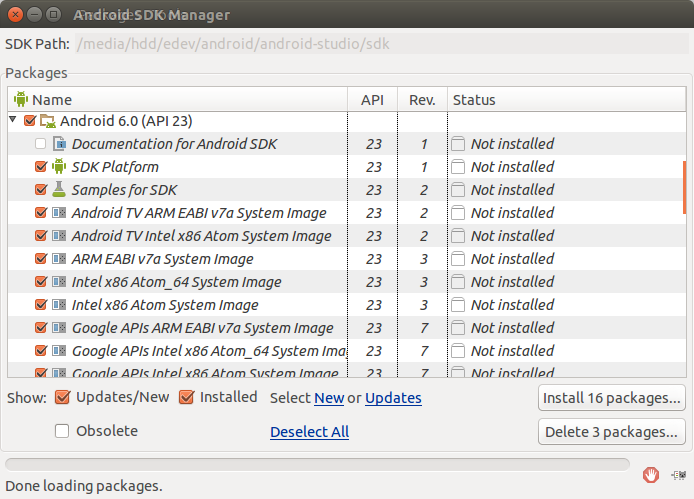Select New packages link
This screenshot has width=694, height=499.
click(329, 398)
